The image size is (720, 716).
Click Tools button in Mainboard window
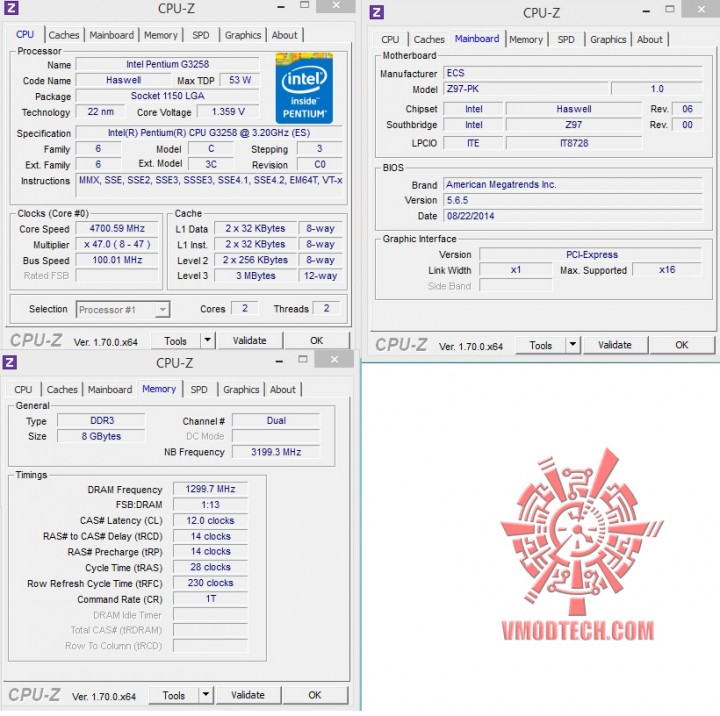[540, 345]
